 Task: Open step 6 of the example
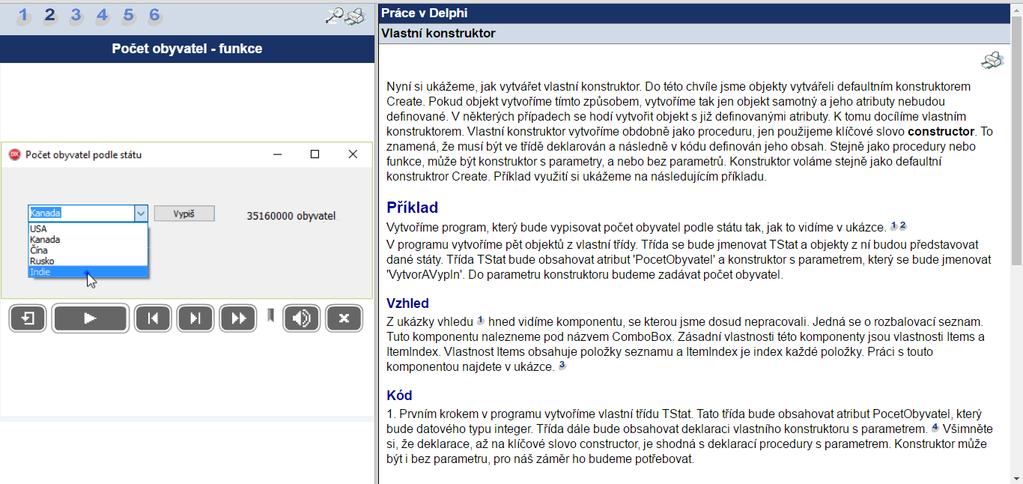[x=155, y=16]
